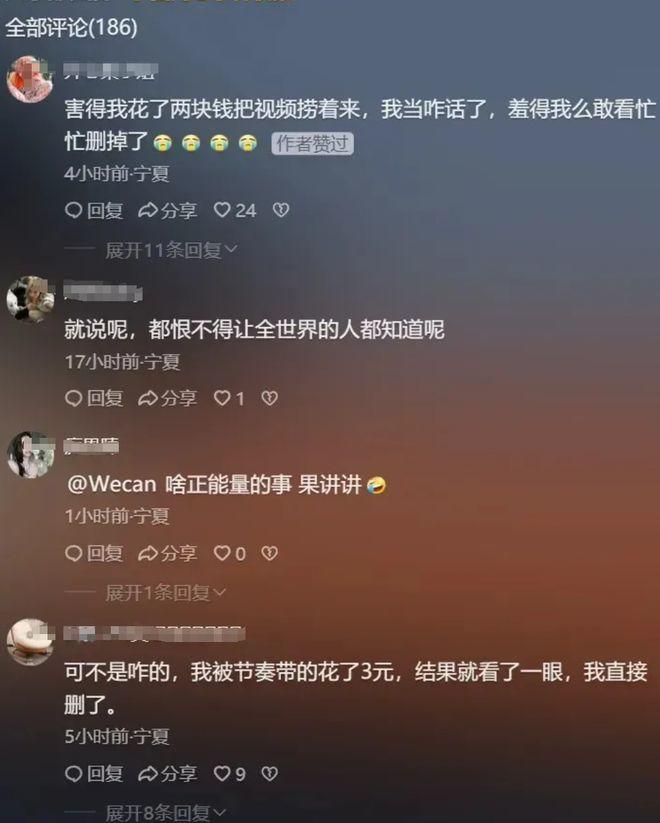660x823 pixels.
Task: Share the @Wecan comment
Action: coord(167,553)
